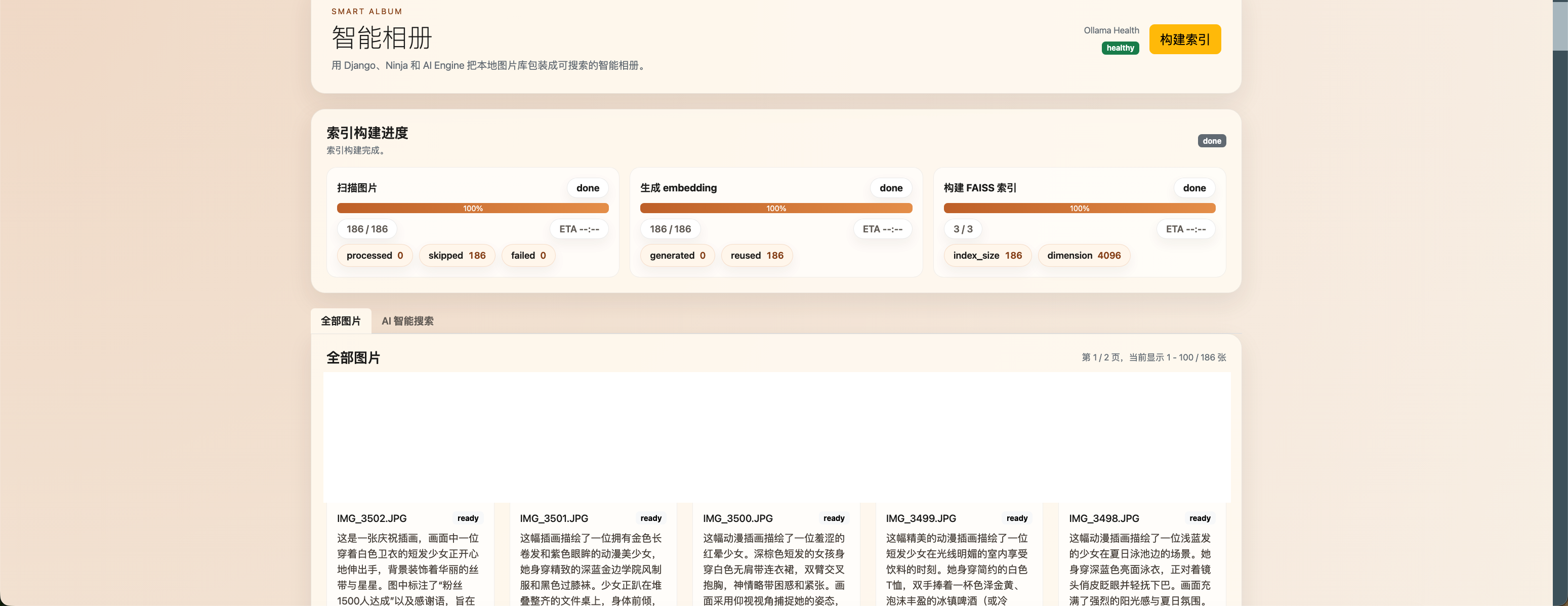Click the done pill in 生成 embedding card
This screenshot has height=606, width=1568.
tap(890, 188)
